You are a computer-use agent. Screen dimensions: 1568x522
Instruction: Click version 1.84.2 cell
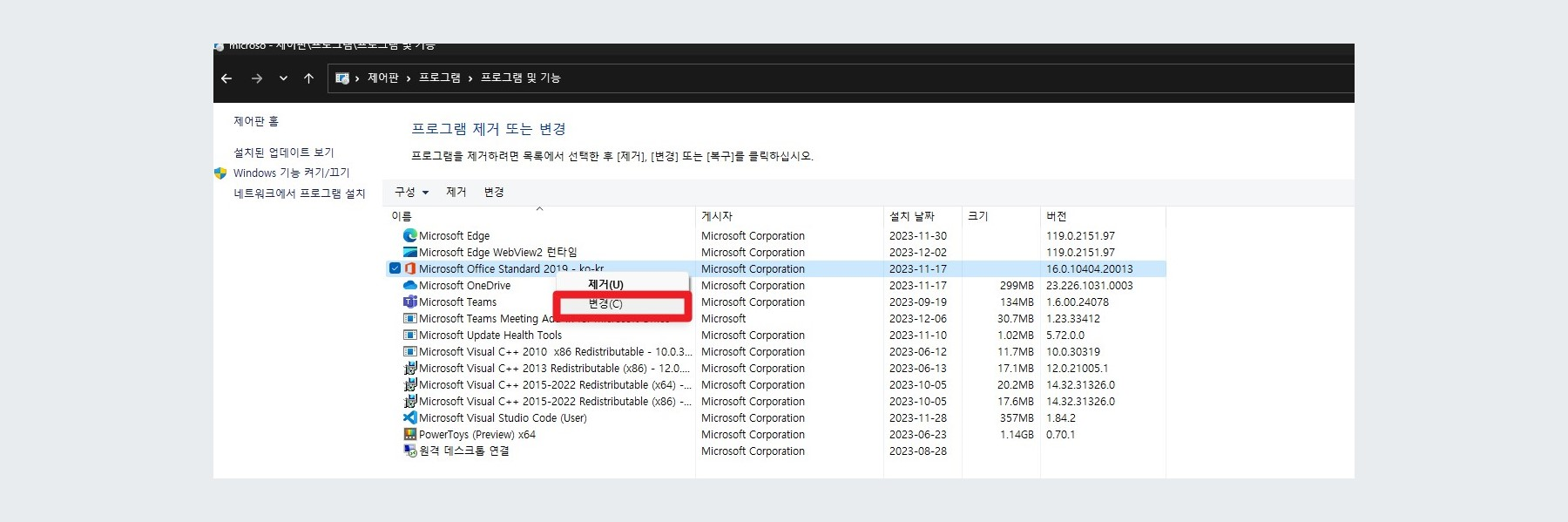click(1061, 418)
